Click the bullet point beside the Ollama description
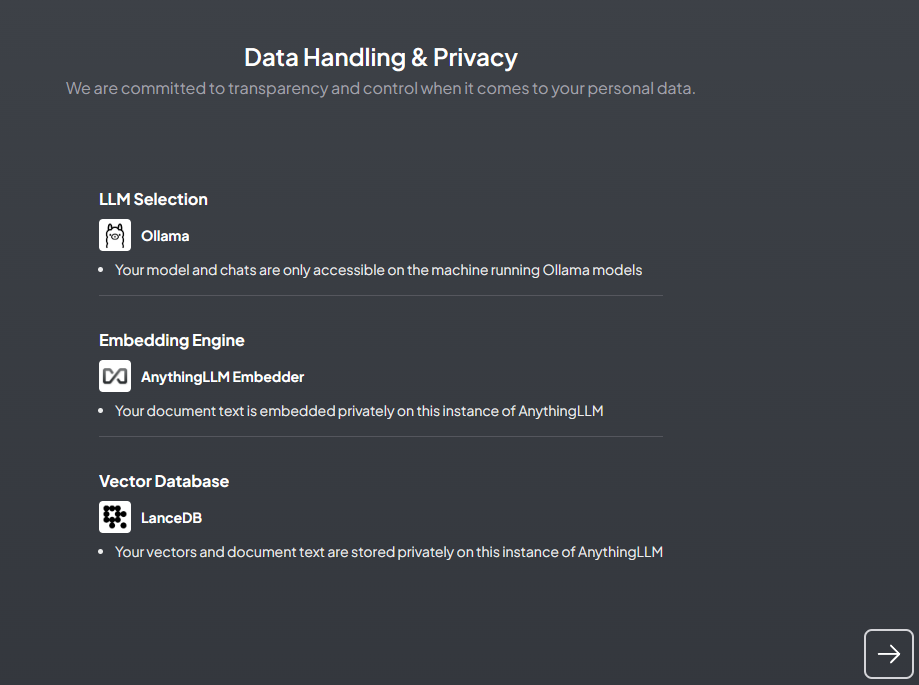Screen dimensions: 919x685 tap(101, 270)
